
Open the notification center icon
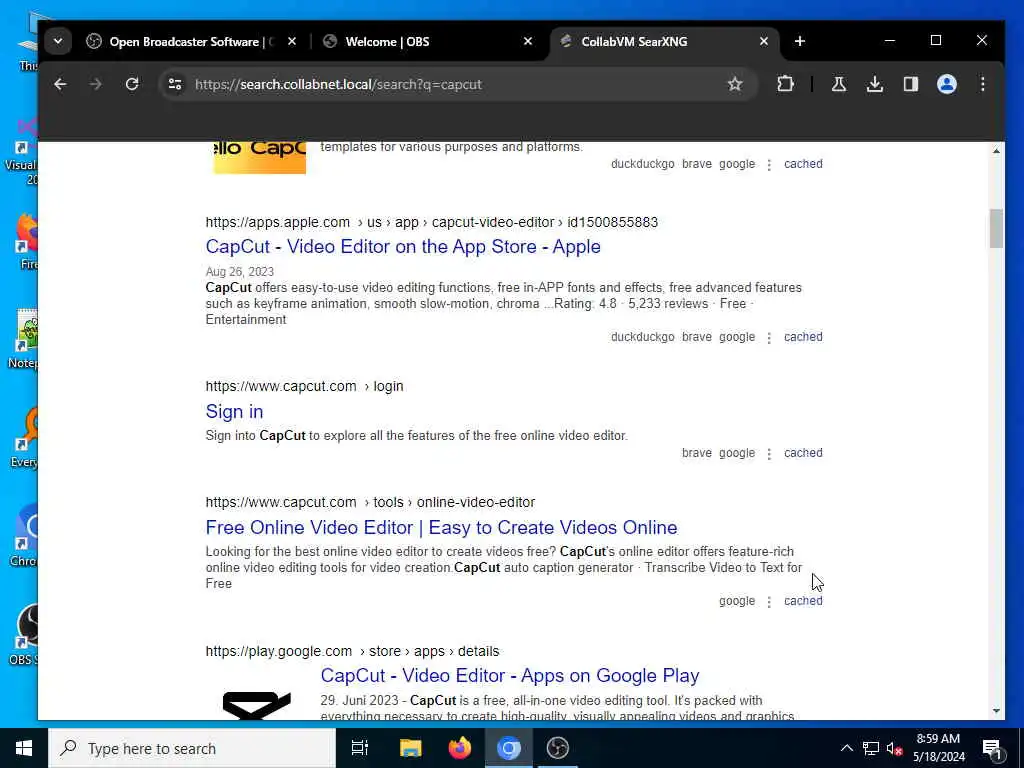[x=992, y=748]
